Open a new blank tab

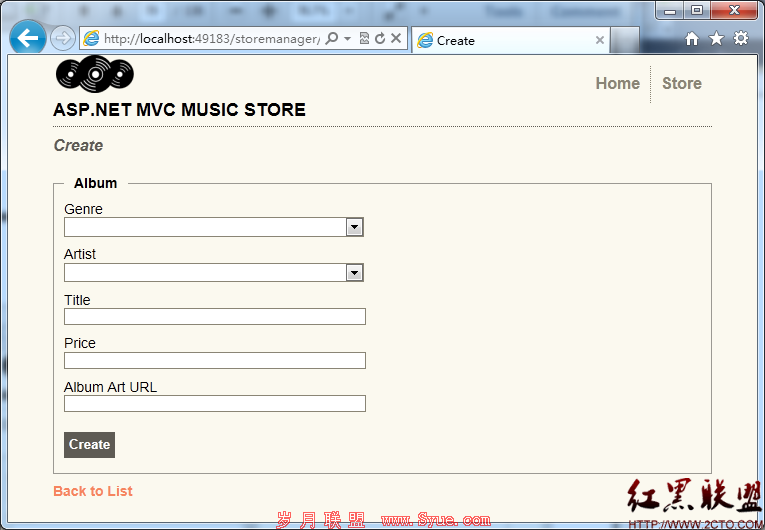(625, 40)
